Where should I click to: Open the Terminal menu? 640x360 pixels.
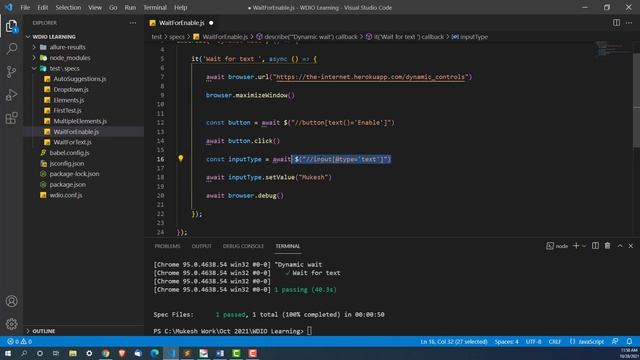pyautogui.click(x=155, y=7)
